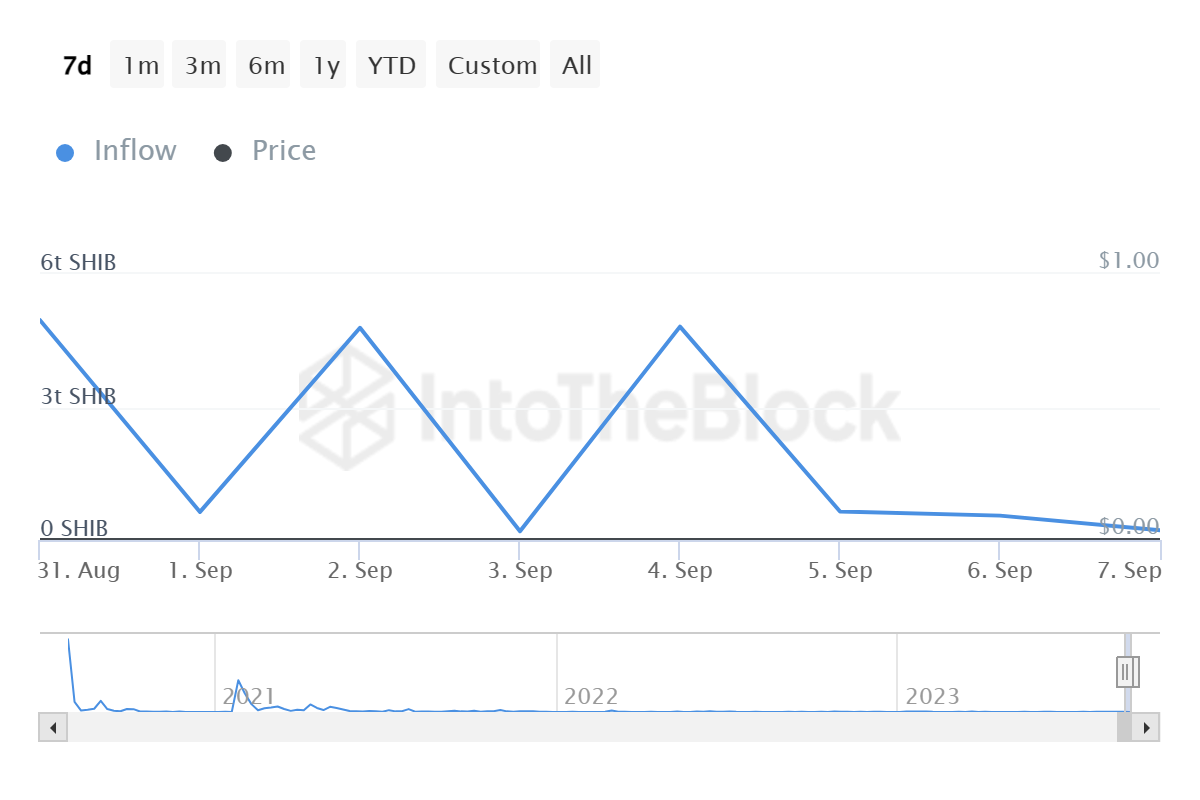The height and width of the screenshot is (800, 1200).
Task: Click the 3. Sep inflow low point
Action: point(520,531)
